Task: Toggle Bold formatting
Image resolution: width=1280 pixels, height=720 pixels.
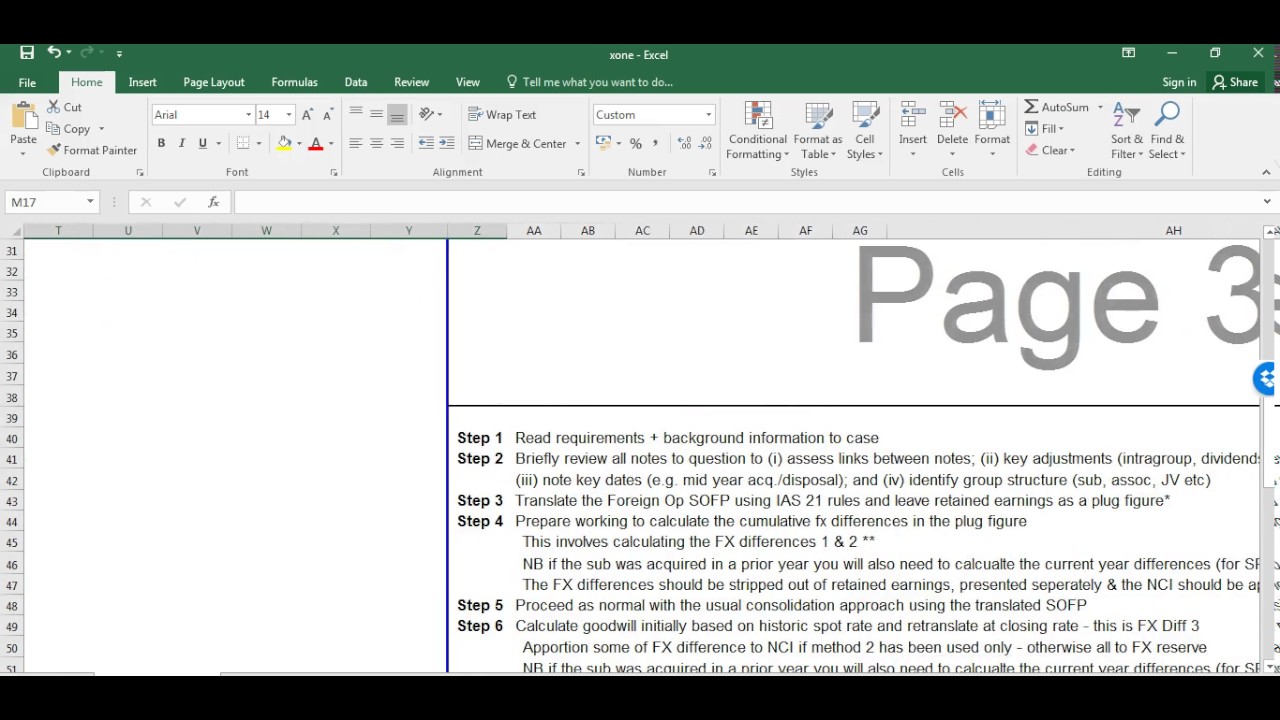Action: coord(161,144)
